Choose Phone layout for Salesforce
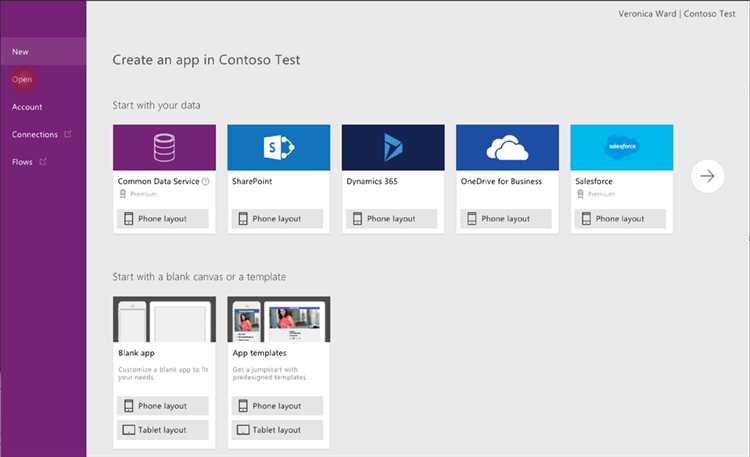 pos(620,219)
